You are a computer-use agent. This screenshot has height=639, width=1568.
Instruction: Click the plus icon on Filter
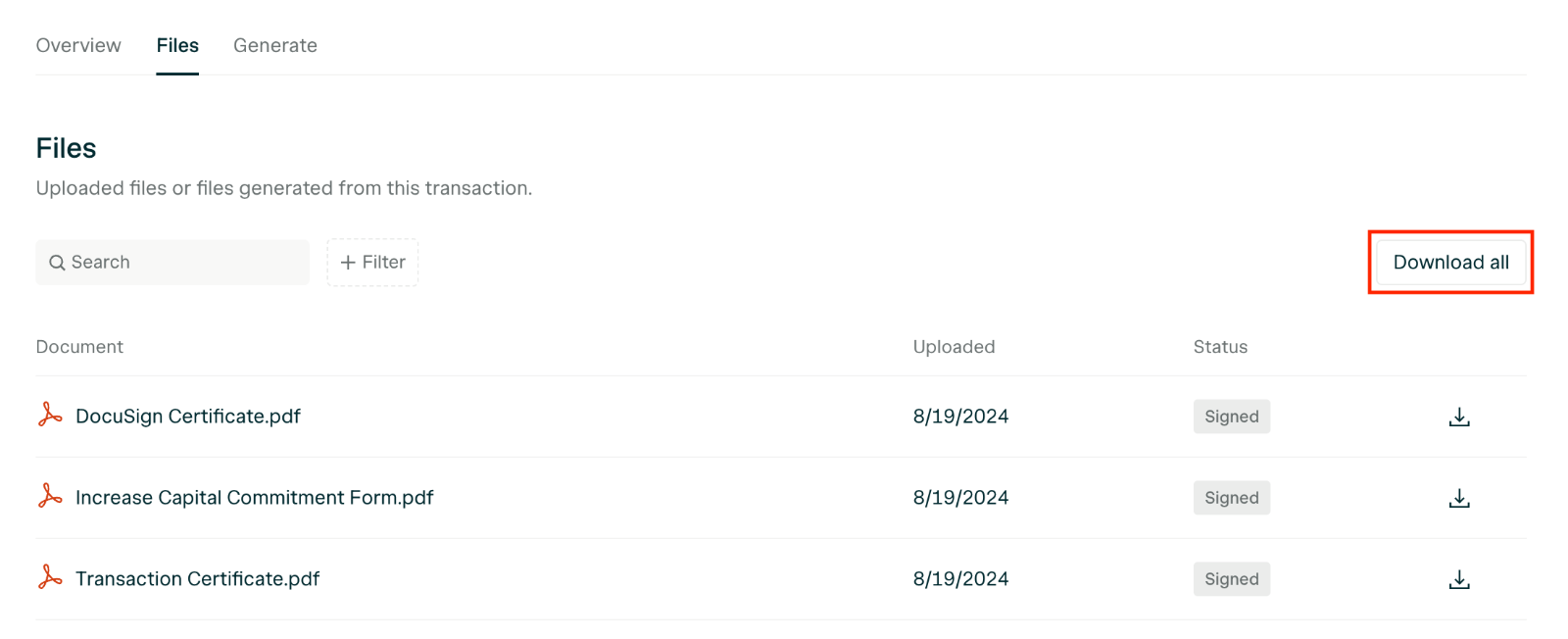tap(348, 263)
